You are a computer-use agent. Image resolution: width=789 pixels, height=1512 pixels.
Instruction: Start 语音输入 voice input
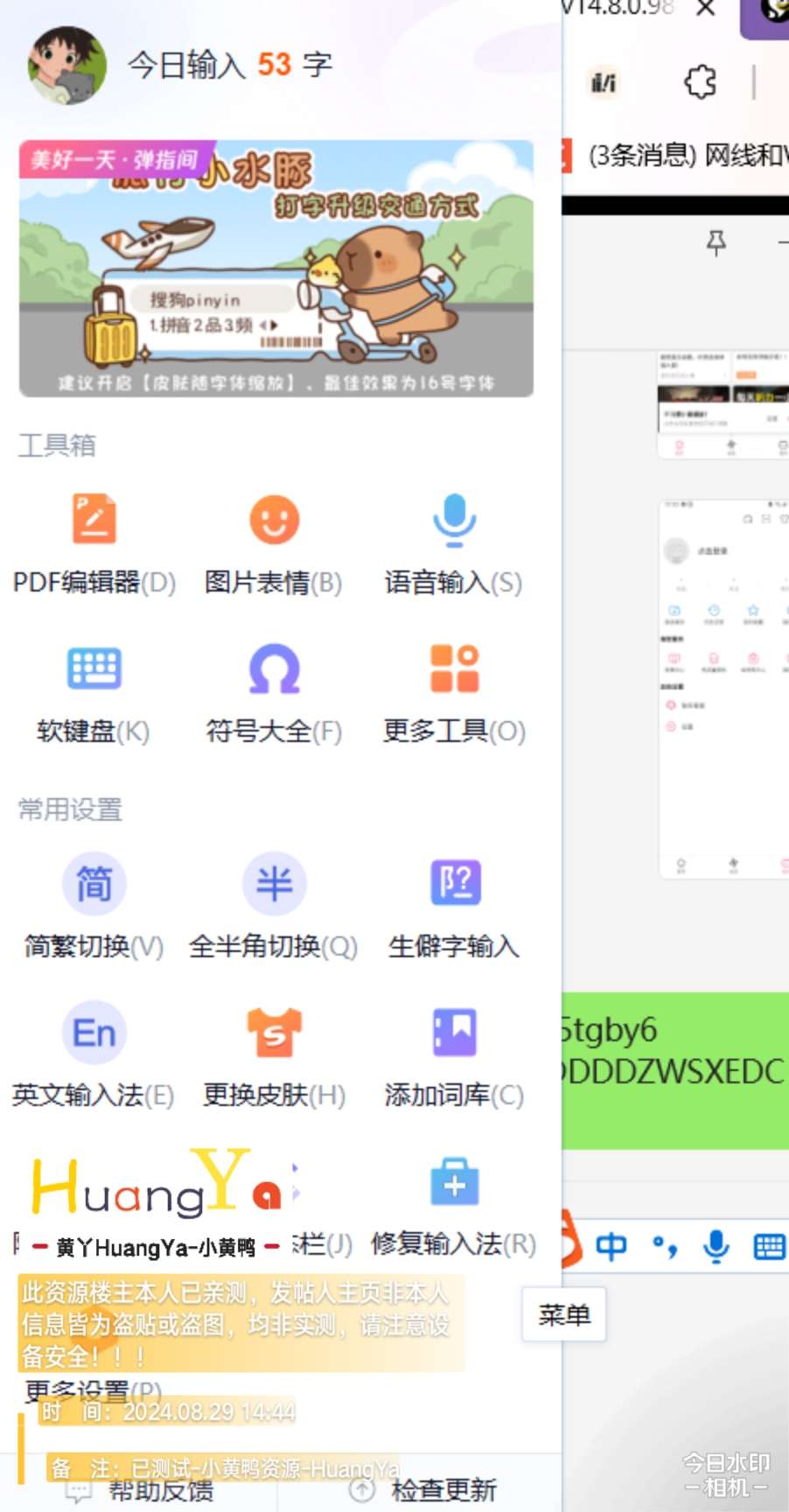454,544
